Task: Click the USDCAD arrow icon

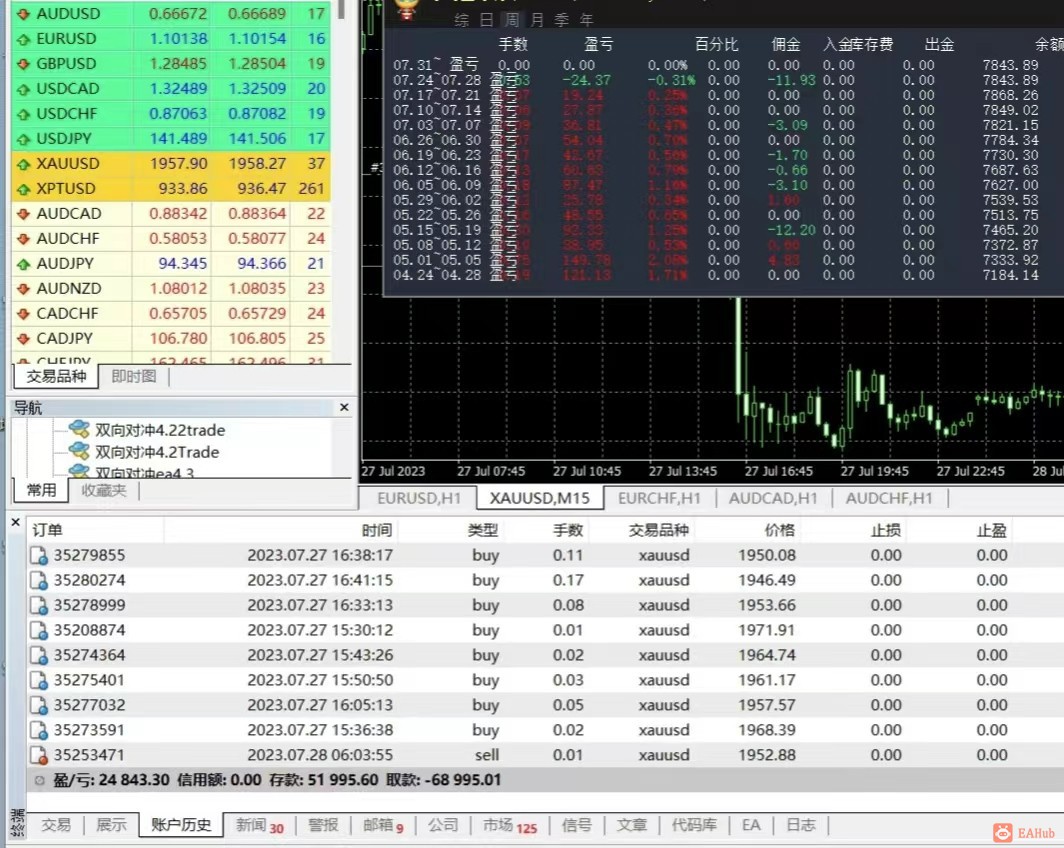Action: coord(24,90)
